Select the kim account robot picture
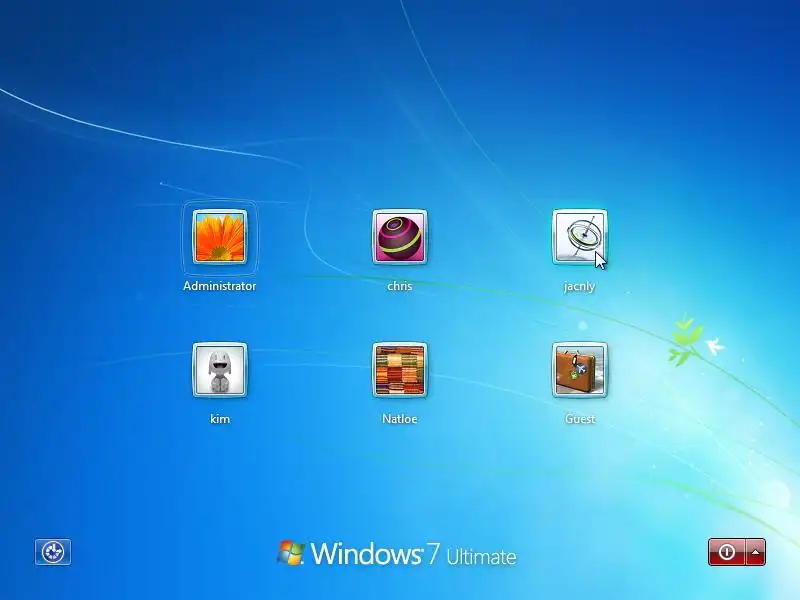The height and width of the screenshot is (600, 800). pyautogui.click(x=219, y=370)
